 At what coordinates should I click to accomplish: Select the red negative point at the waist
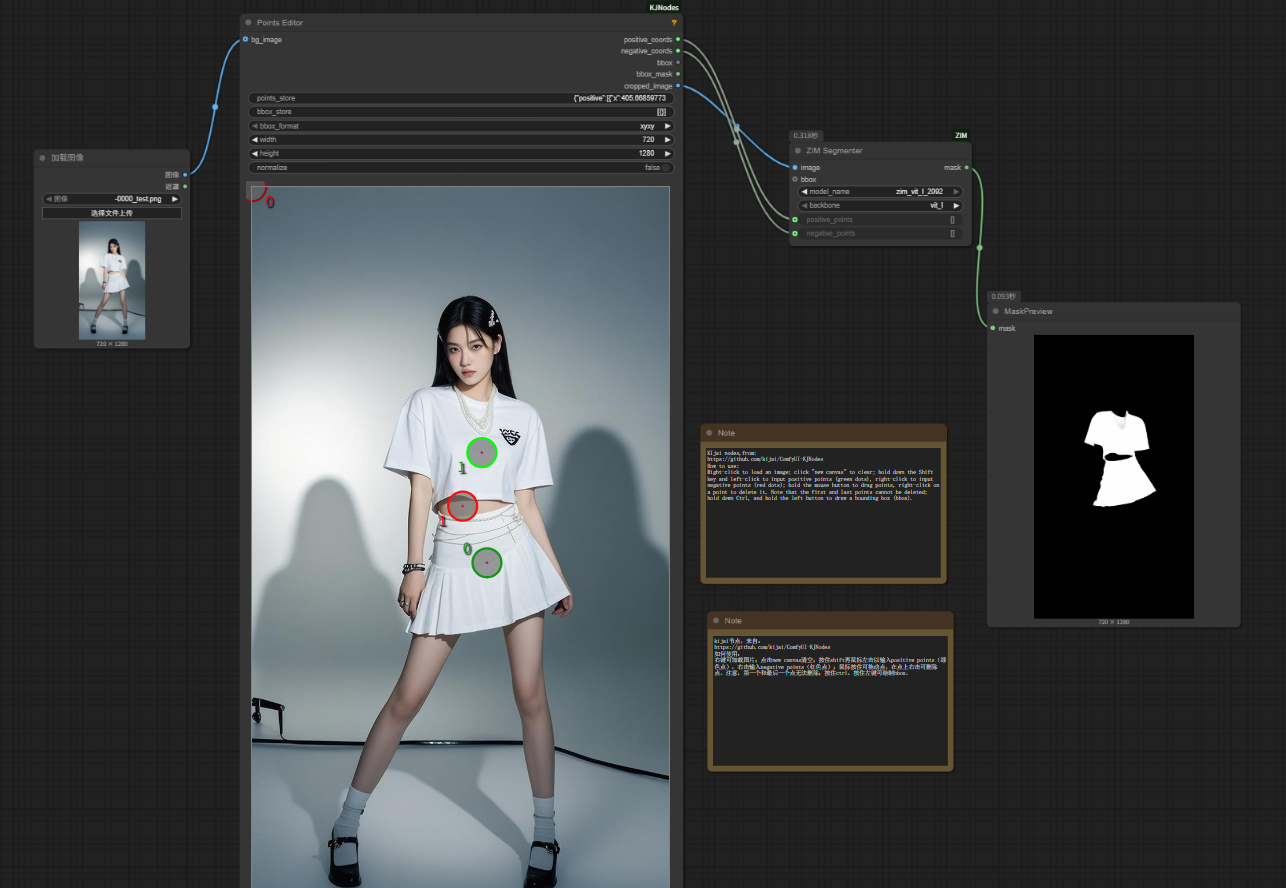(462, 507)
